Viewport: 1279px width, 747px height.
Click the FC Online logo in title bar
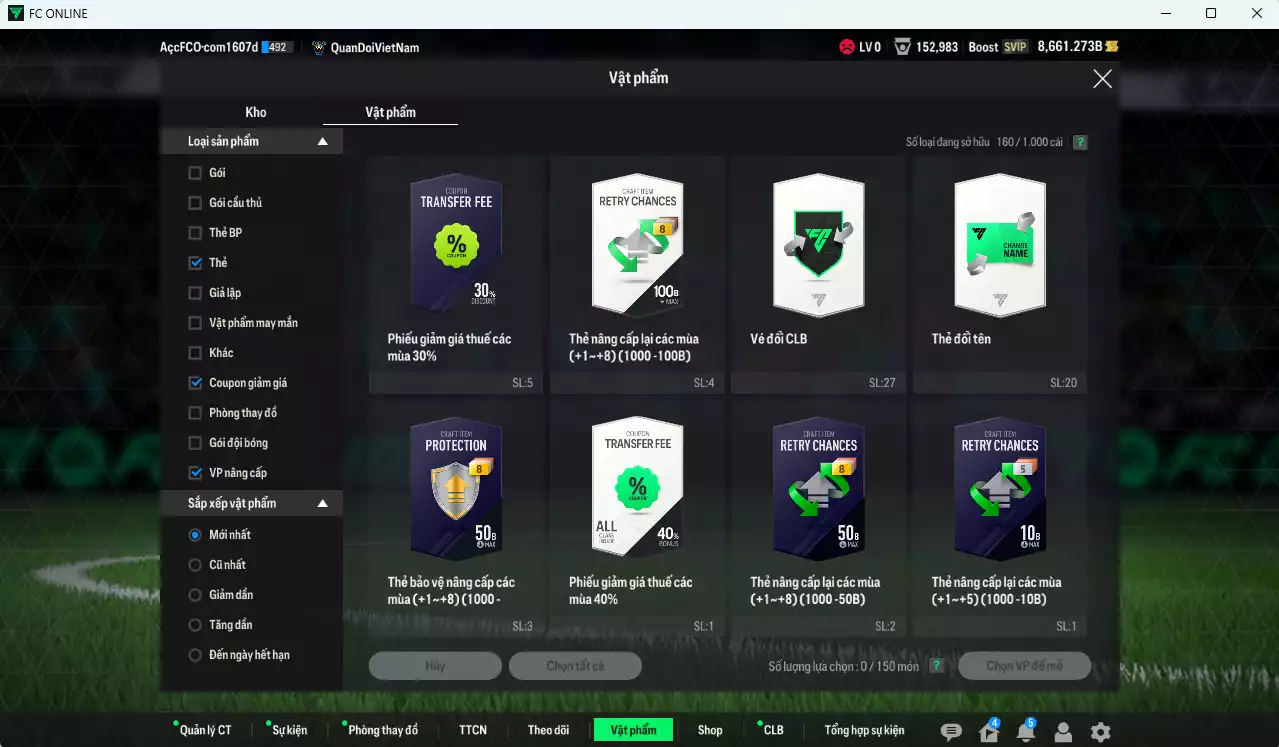coord(15,13)
